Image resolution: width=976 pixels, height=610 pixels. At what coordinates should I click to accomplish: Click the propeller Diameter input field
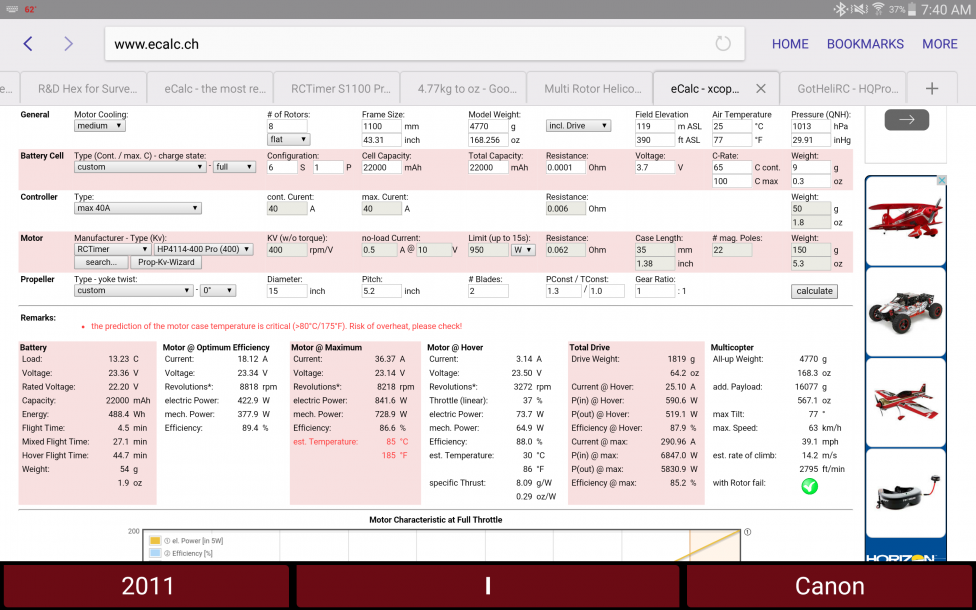point(286,291)
